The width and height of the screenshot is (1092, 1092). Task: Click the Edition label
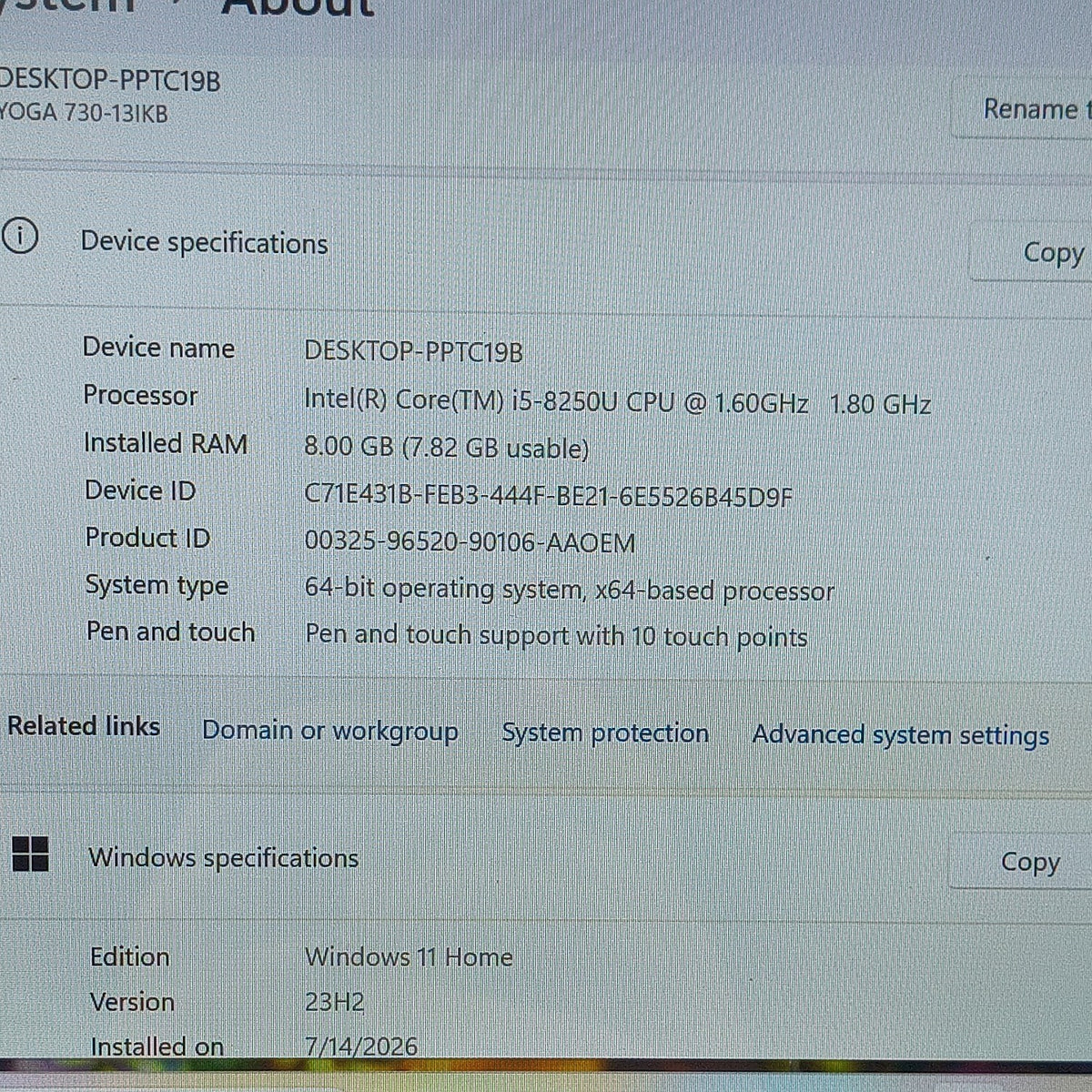(129, 956)
